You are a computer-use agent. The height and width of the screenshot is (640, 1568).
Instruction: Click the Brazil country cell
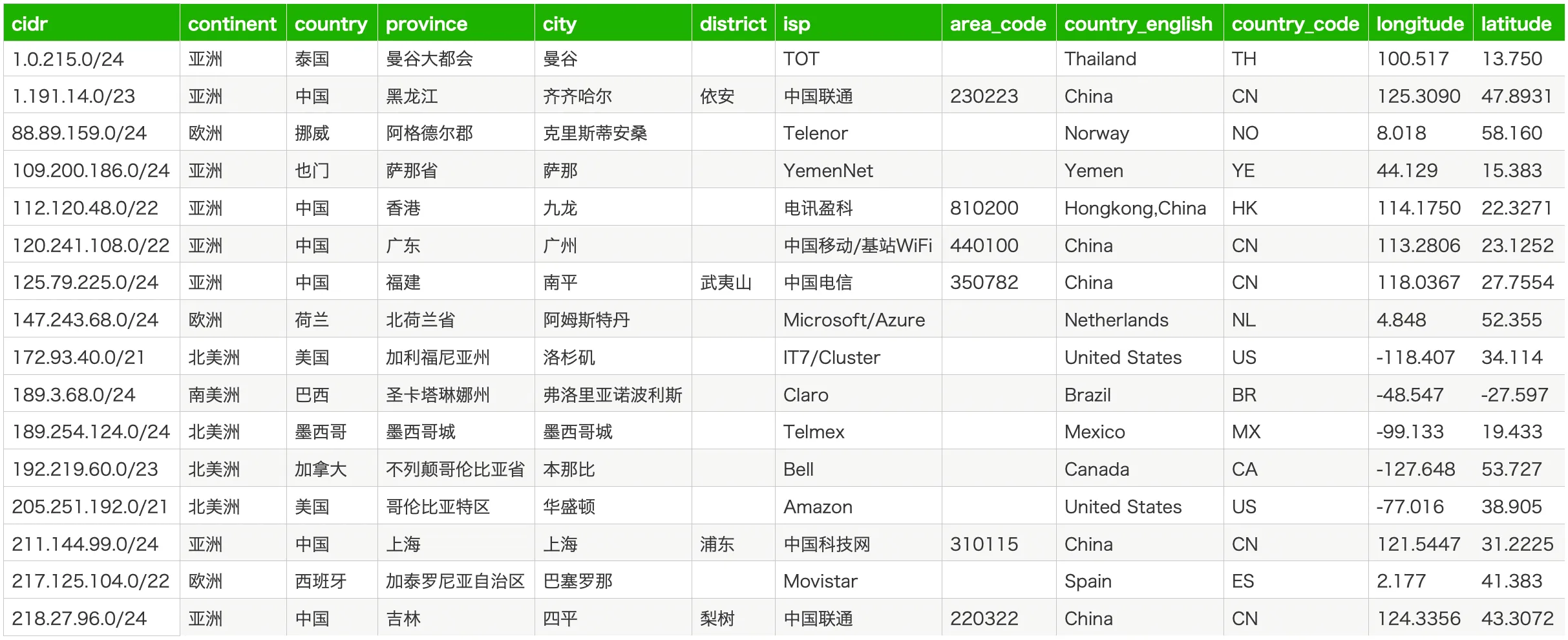(1140, 394)
